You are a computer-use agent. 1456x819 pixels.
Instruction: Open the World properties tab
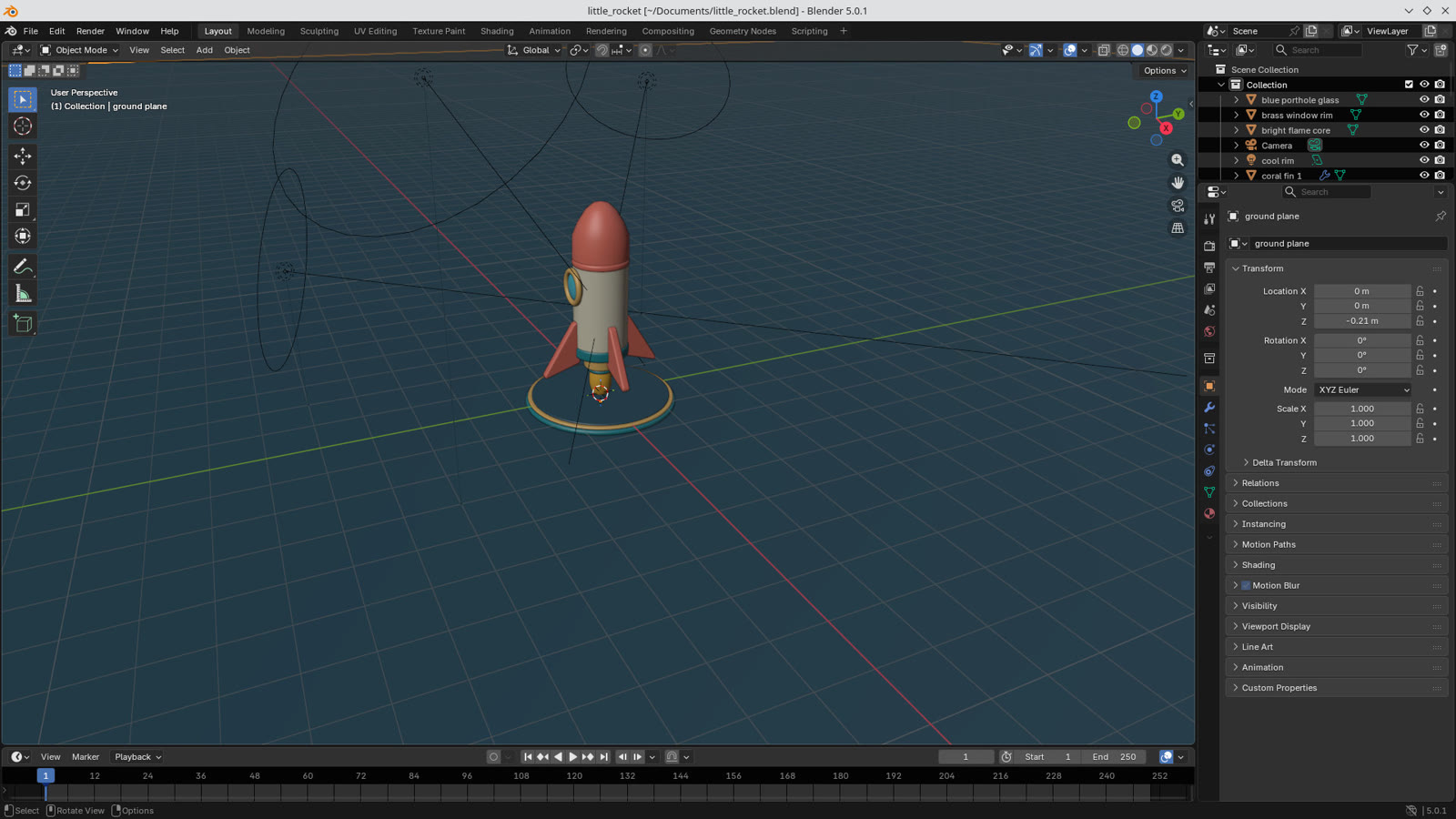point(1209,331)
